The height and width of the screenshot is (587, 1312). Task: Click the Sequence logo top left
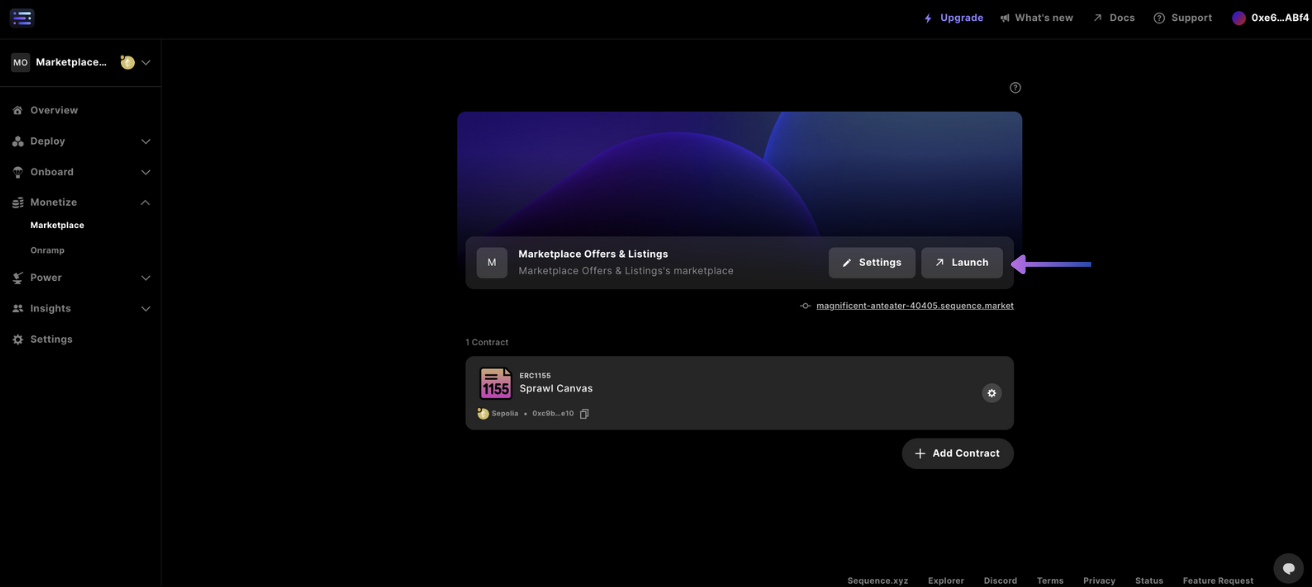tap(22, 17)
